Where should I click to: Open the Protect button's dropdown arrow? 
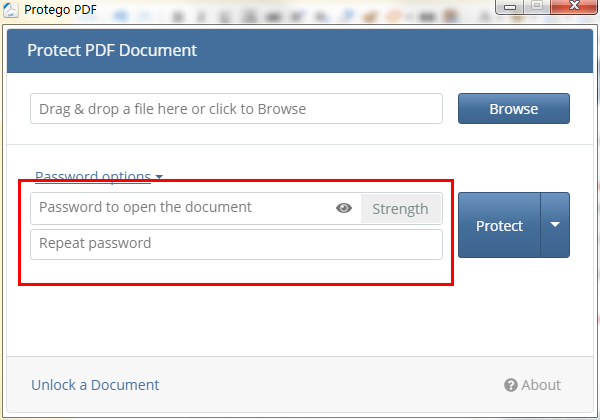click(555, 225)
